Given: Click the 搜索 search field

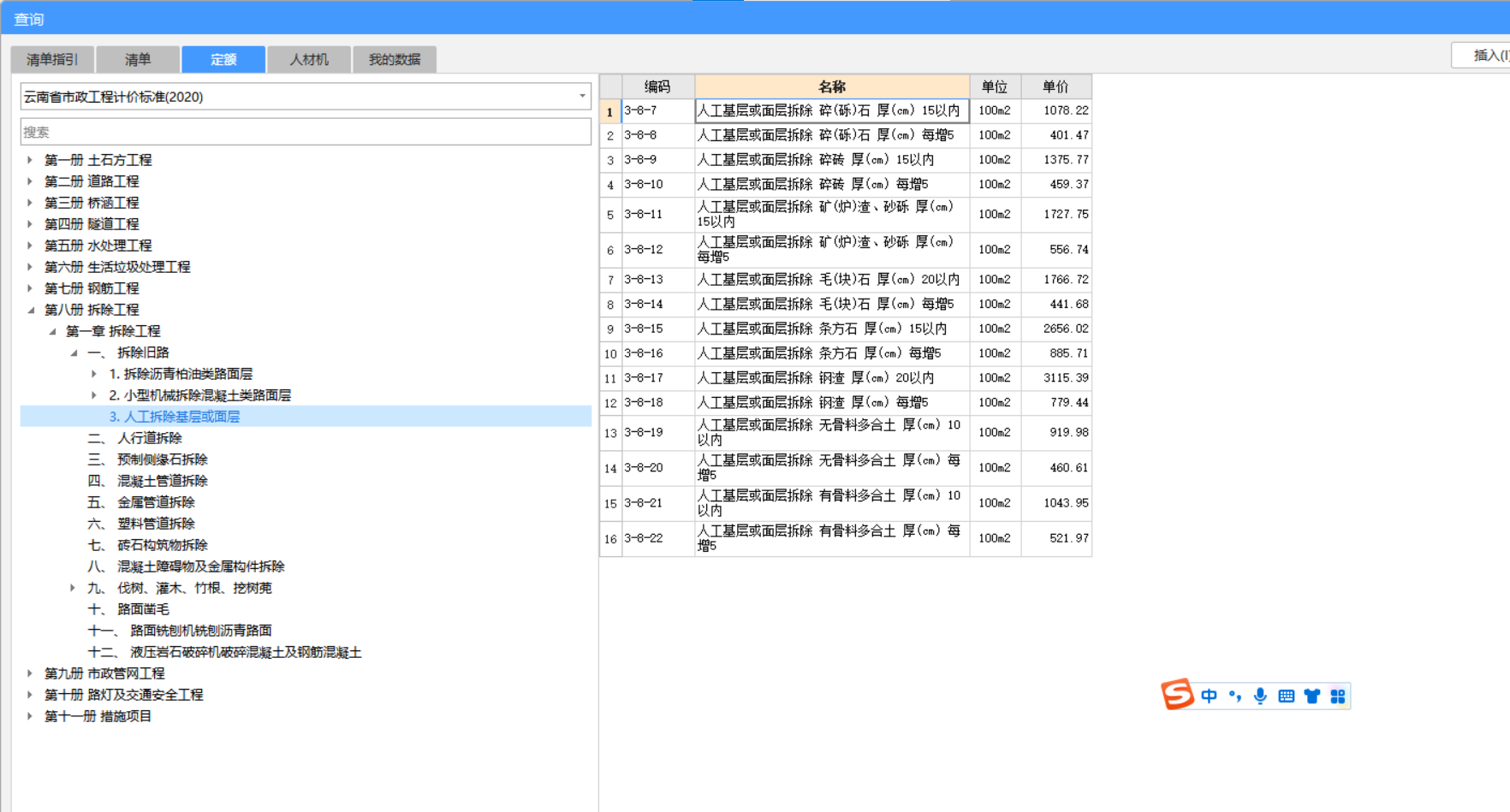Looking at the screenshot, I should 306,132.
